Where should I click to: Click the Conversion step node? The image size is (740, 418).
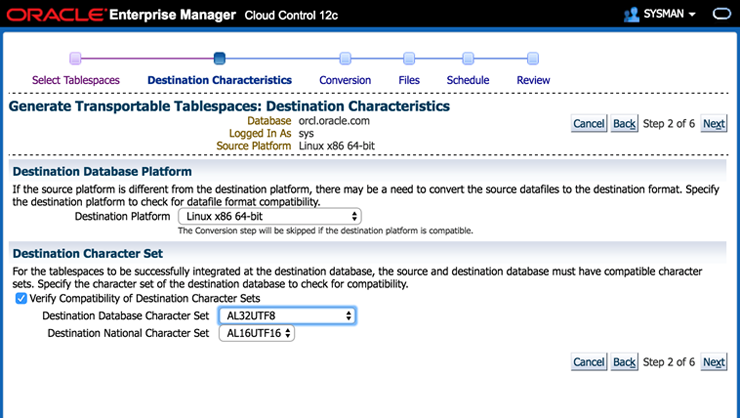345,59
